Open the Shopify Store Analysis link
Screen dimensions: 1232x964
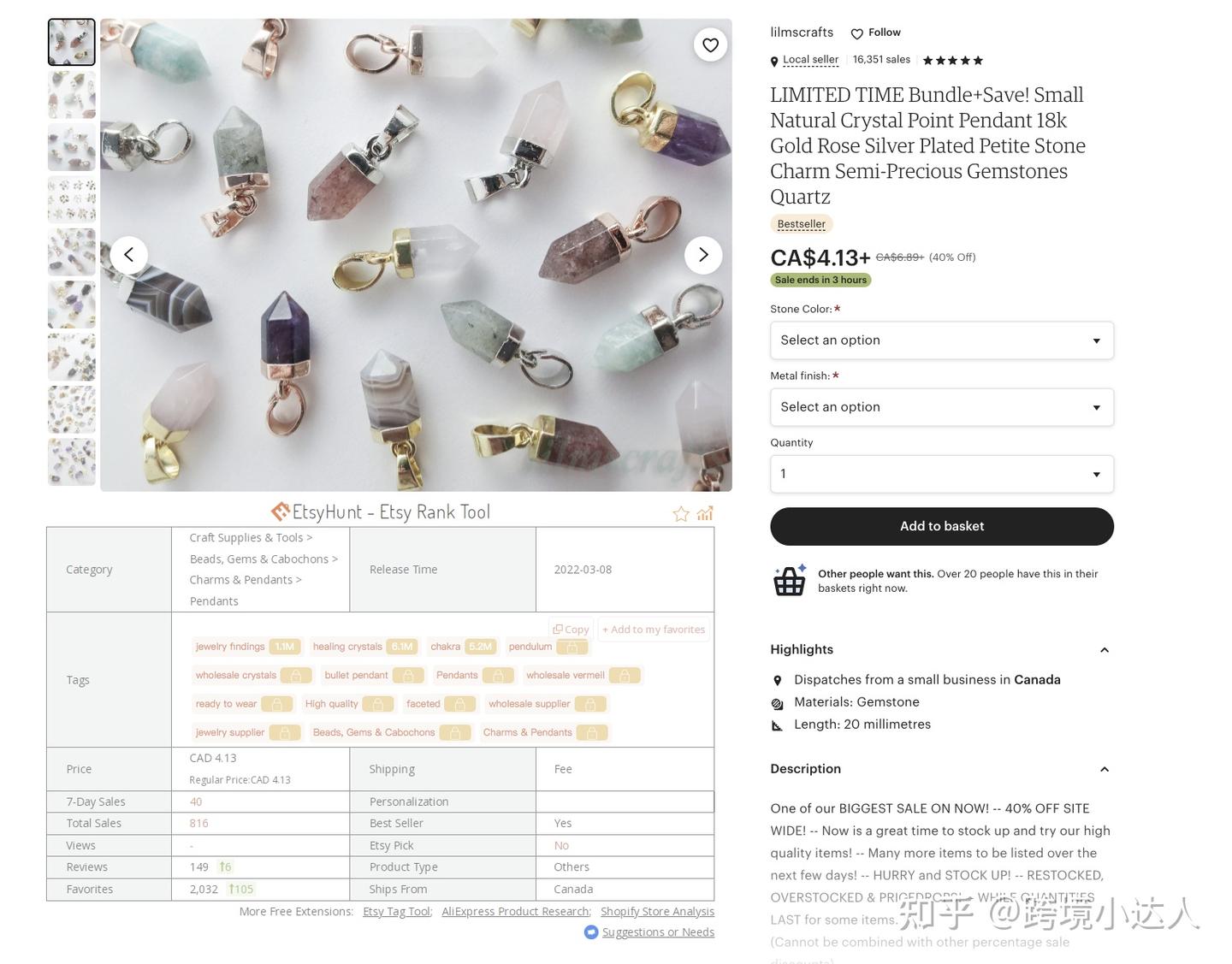[x=657, y=911]
